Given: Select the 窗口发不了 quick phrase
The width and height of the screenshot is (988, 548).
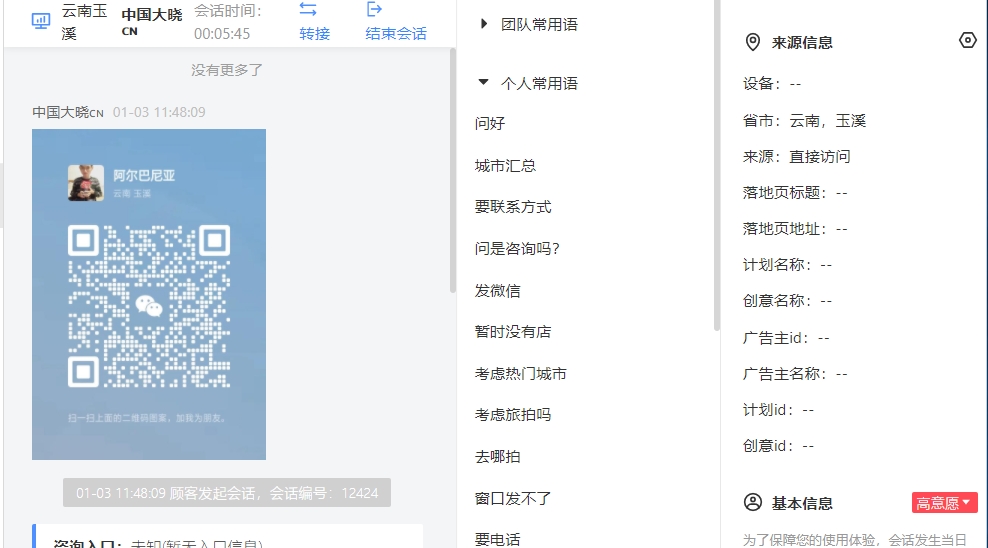Looking at the screenshot, I should (x=513, y=499).
